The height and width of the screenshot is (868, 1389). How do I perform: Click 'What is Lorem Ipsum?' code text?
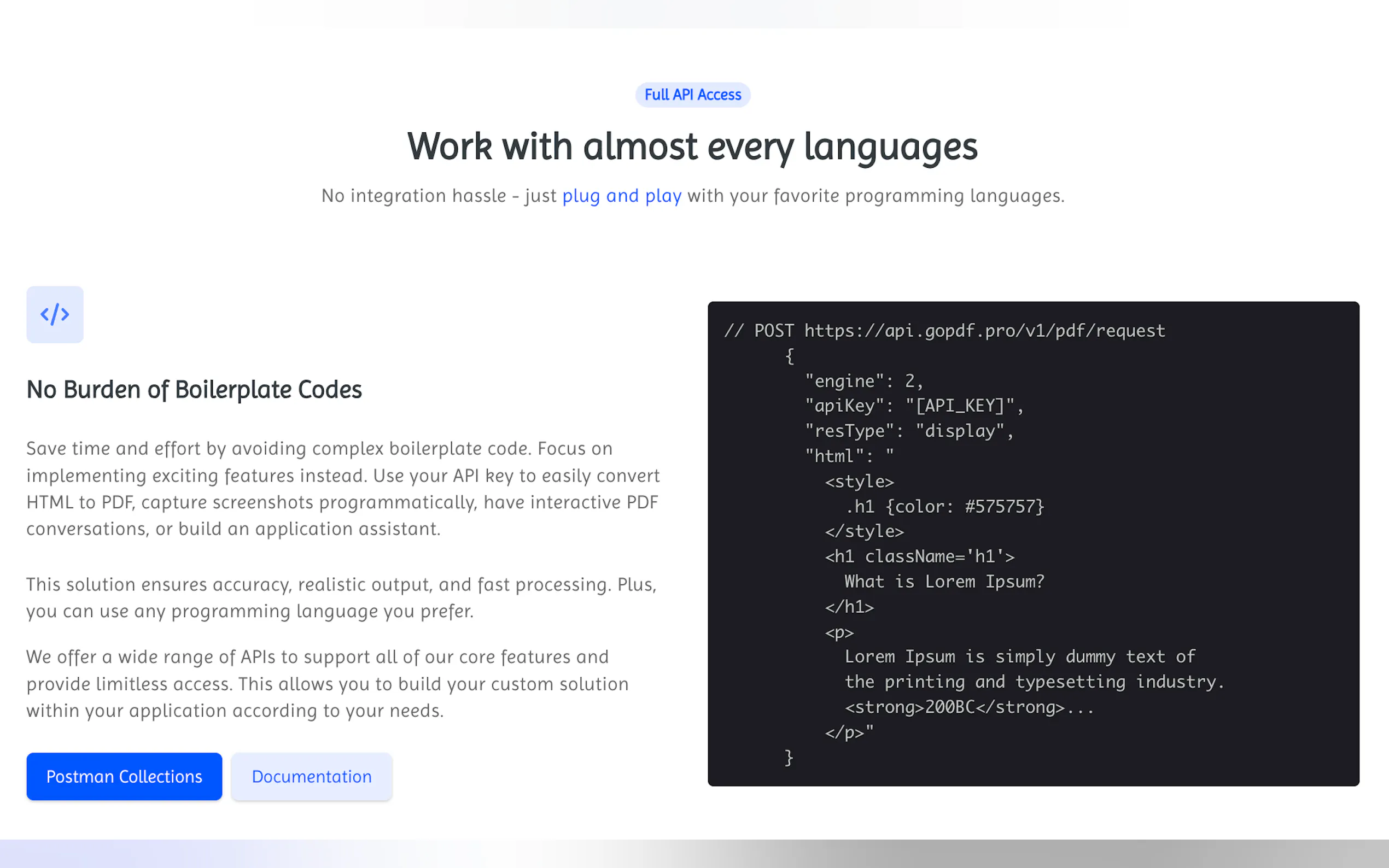point(944,582)
